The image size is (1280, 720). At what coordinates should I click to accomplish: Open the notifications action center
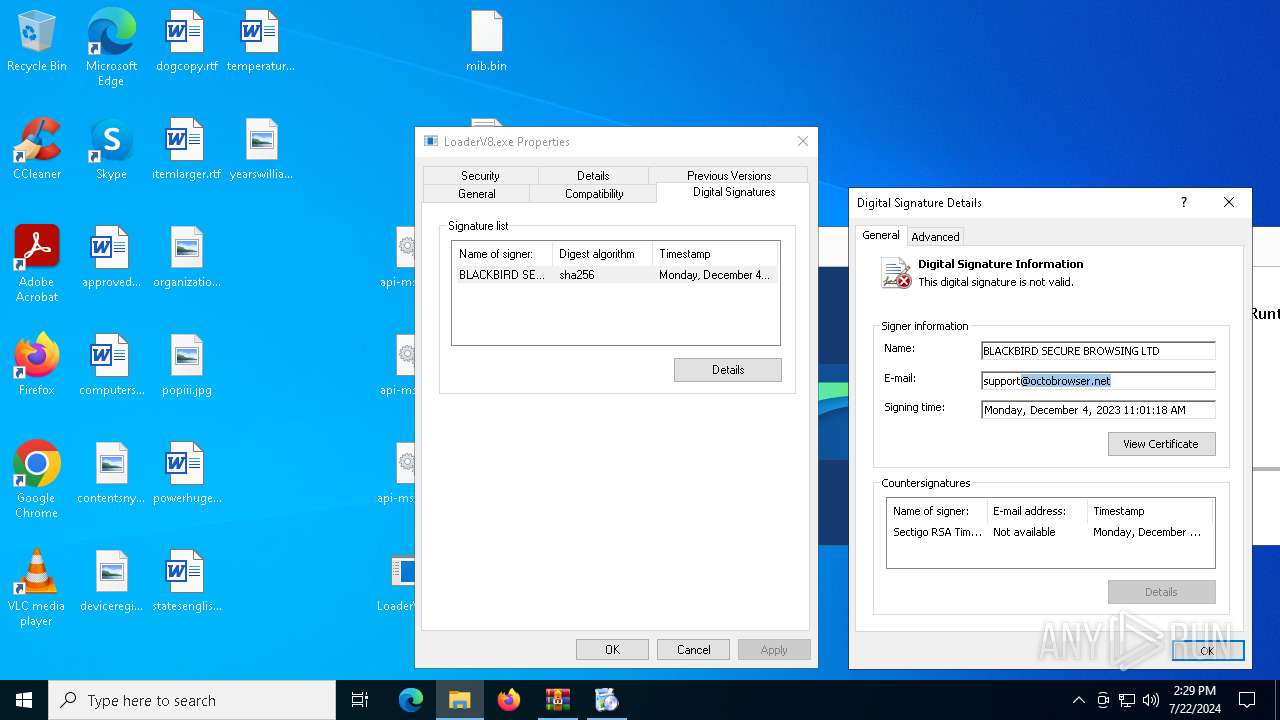pyautogui.click(x=1247, y=700)
